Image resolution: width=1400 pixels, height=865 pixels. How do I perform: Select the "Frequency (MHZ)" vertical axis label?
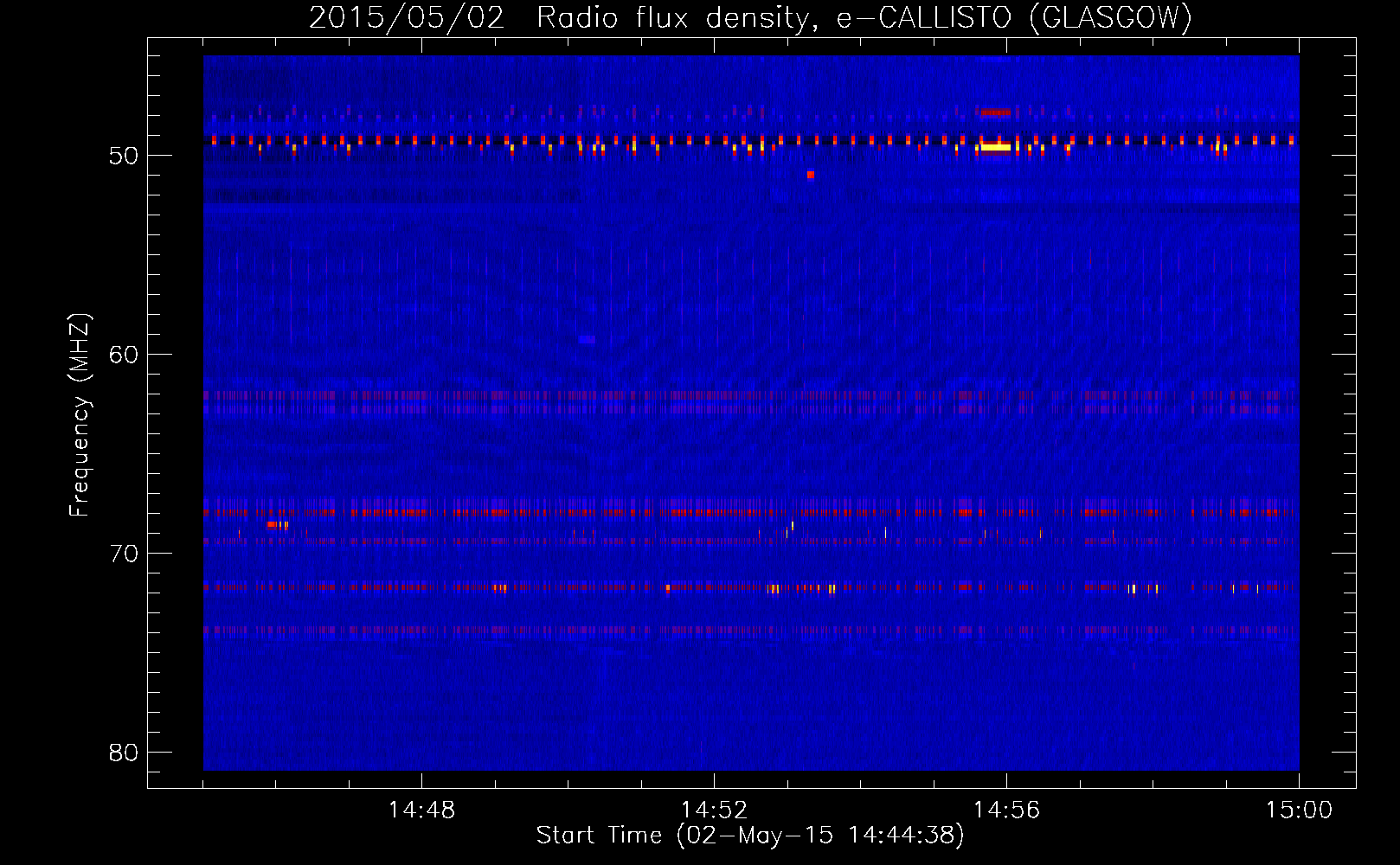[x=79, y=415]
